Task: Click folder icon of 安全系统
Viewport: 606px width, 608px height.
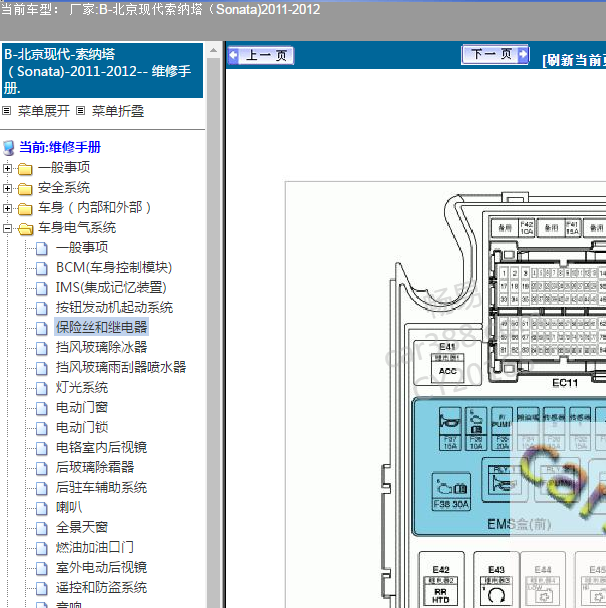Action: (25, 189)
